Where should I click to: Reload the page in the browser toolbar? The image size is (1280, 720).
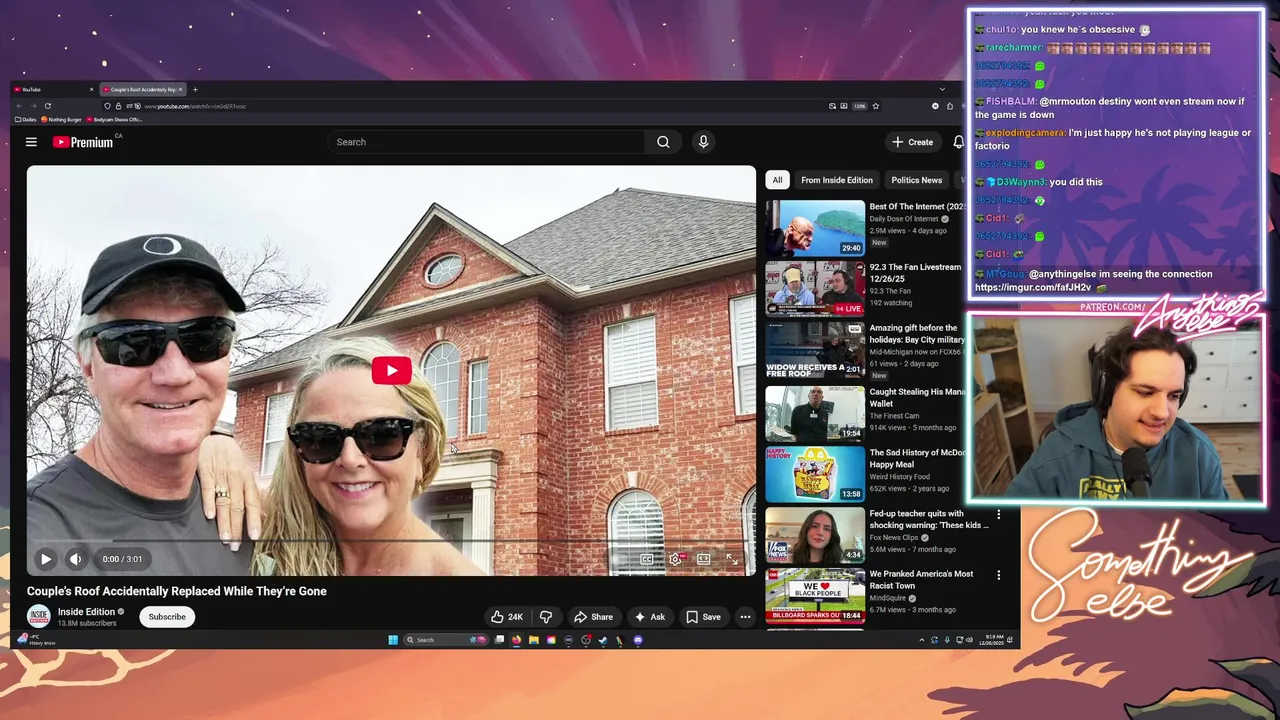(x=47, y=106)
